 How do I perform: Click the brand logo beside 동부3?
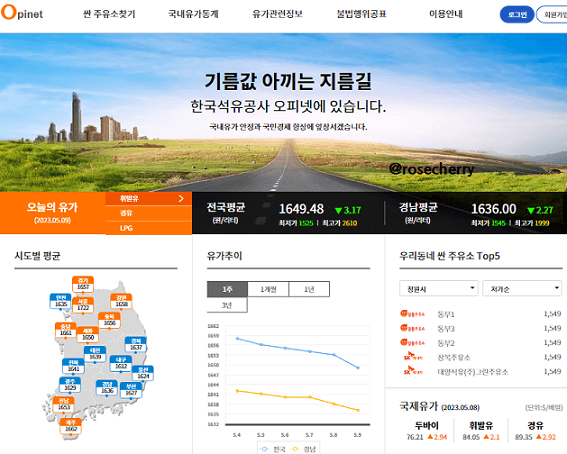tap(413, 328)
